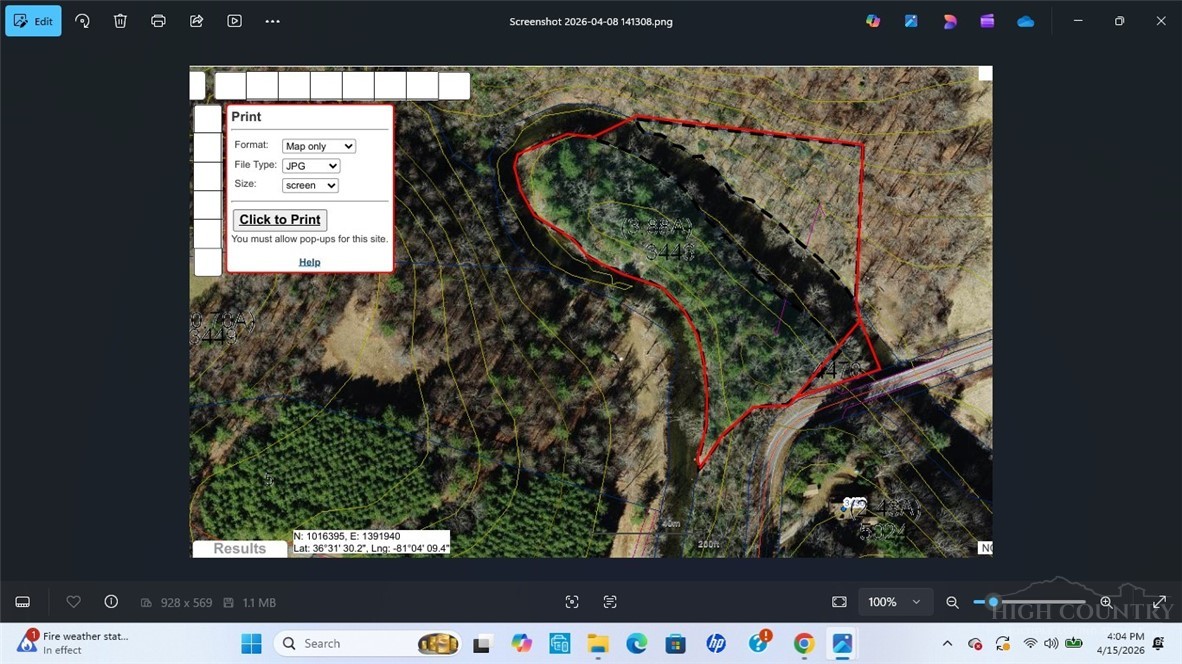This screenshot has height=664, width=1182.
Task: Toggle fit to window icon
Action: coord(839,602)
